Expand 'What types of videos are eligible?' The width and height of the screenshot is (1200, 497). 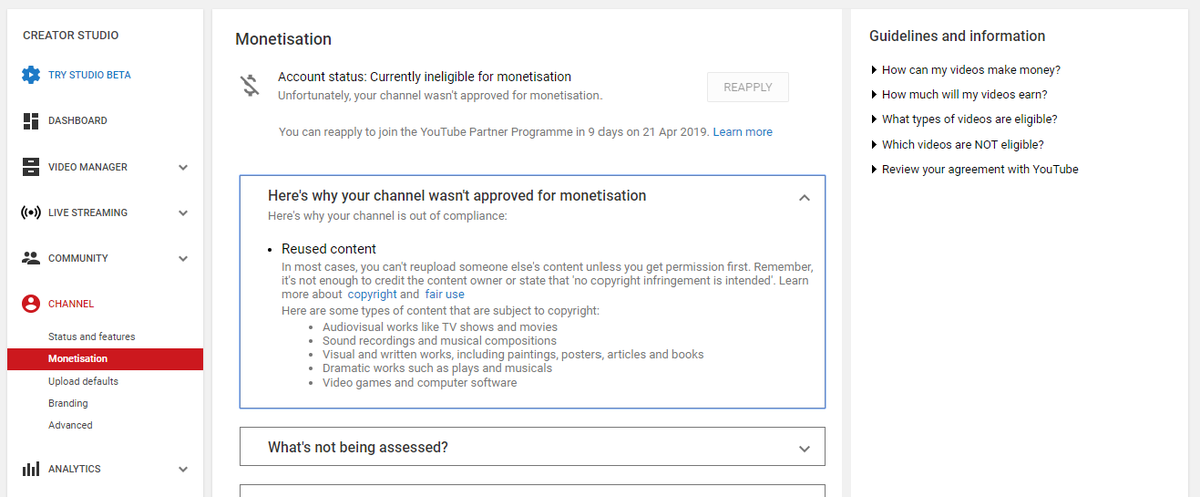pos(964,120)
